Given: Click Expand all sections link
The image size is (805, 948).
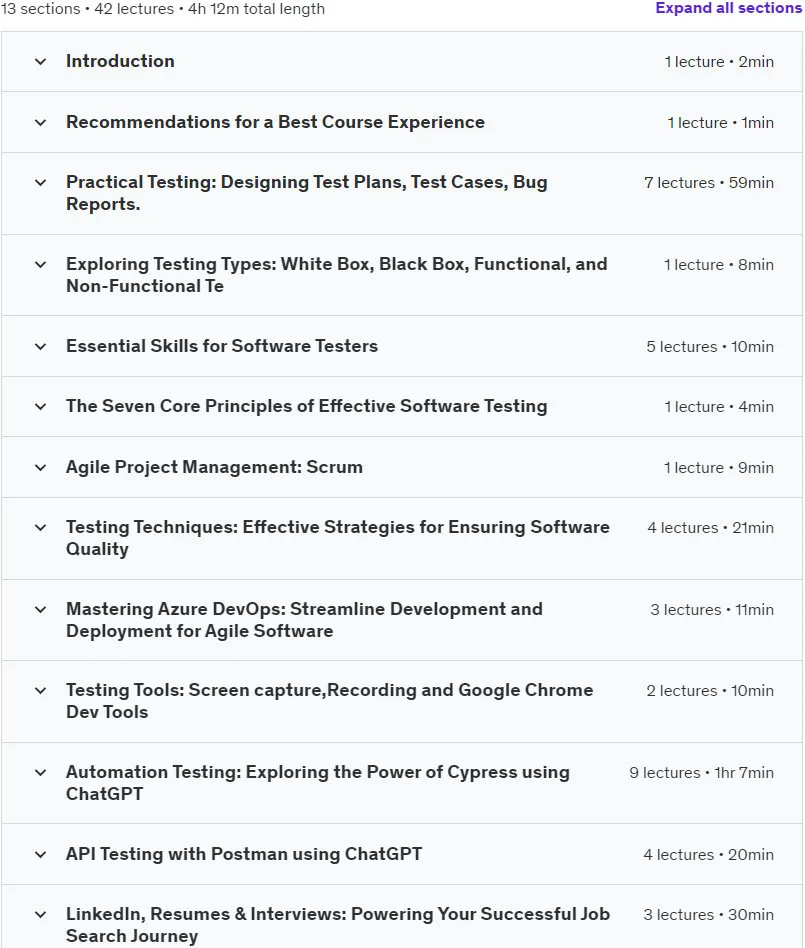Looking at the screenshot, I should click(x=728, y=8).
